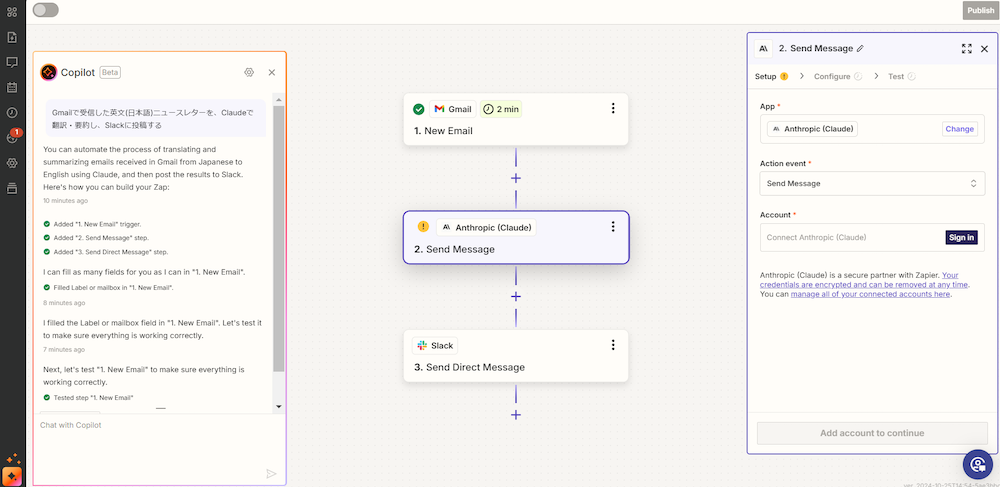
Task: Click the Beta badge next to Copilot
Action: click(x=110, y=73)
